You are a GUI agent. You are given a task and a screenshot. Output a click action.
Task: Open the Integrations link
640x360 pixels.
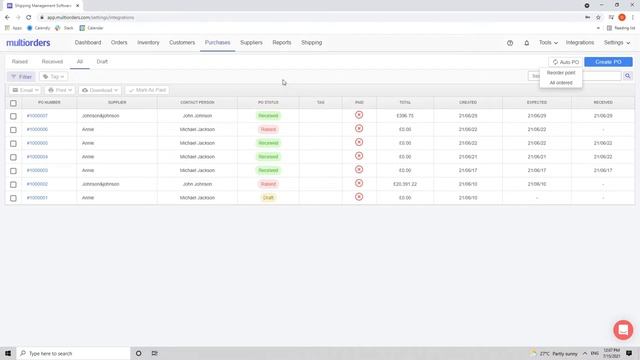tap(580, 42)
